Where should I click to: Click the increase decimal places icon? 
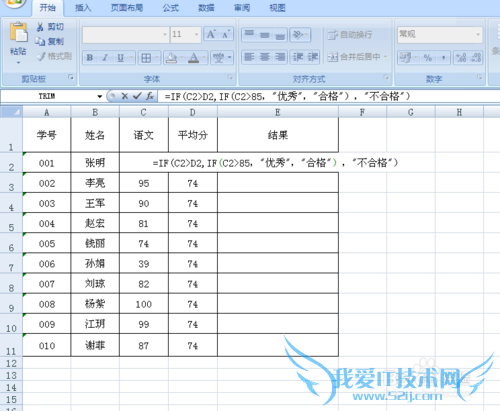461,58
